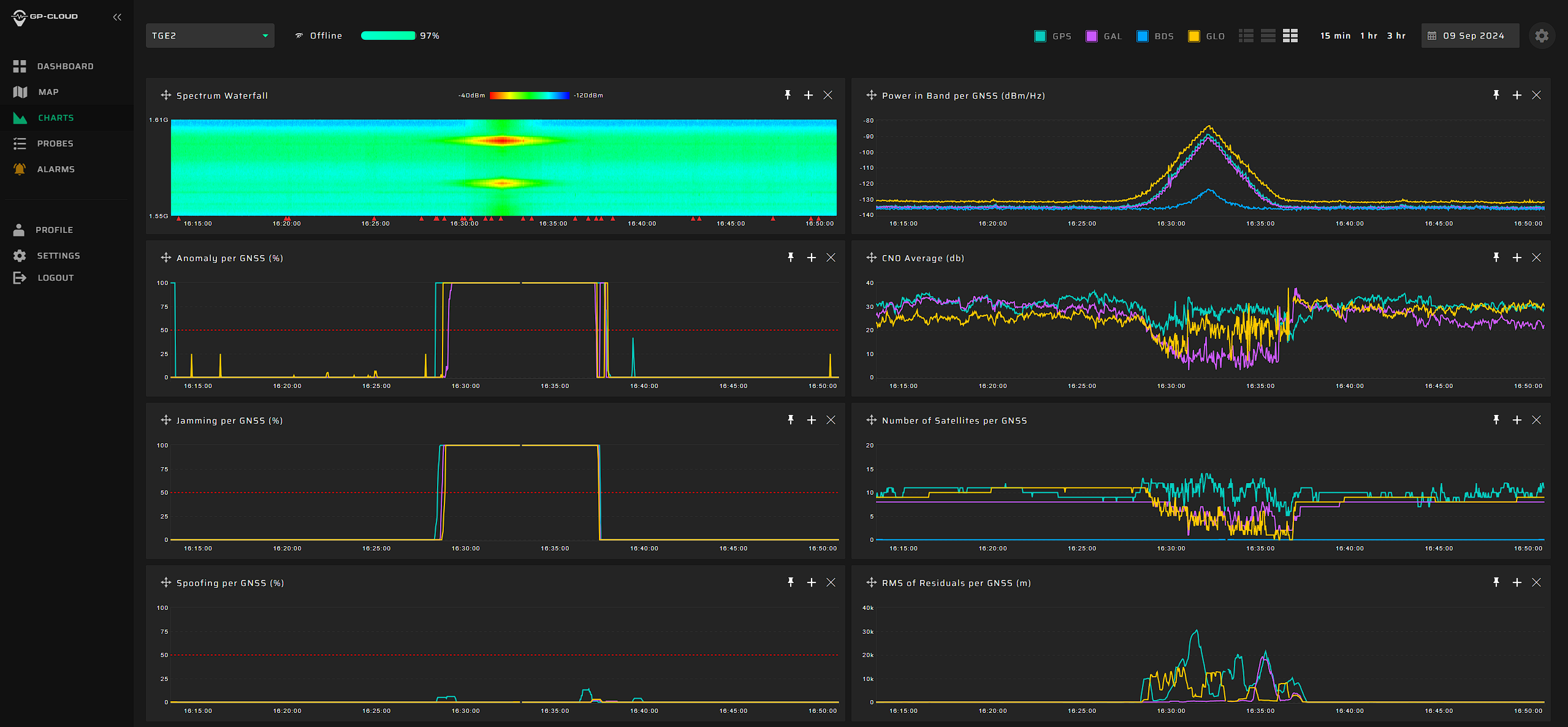Screen dimensions: 1568x727
Task: Add a new chart to Anomaly per GNSS panel
Action: click(x=811, y=257)
